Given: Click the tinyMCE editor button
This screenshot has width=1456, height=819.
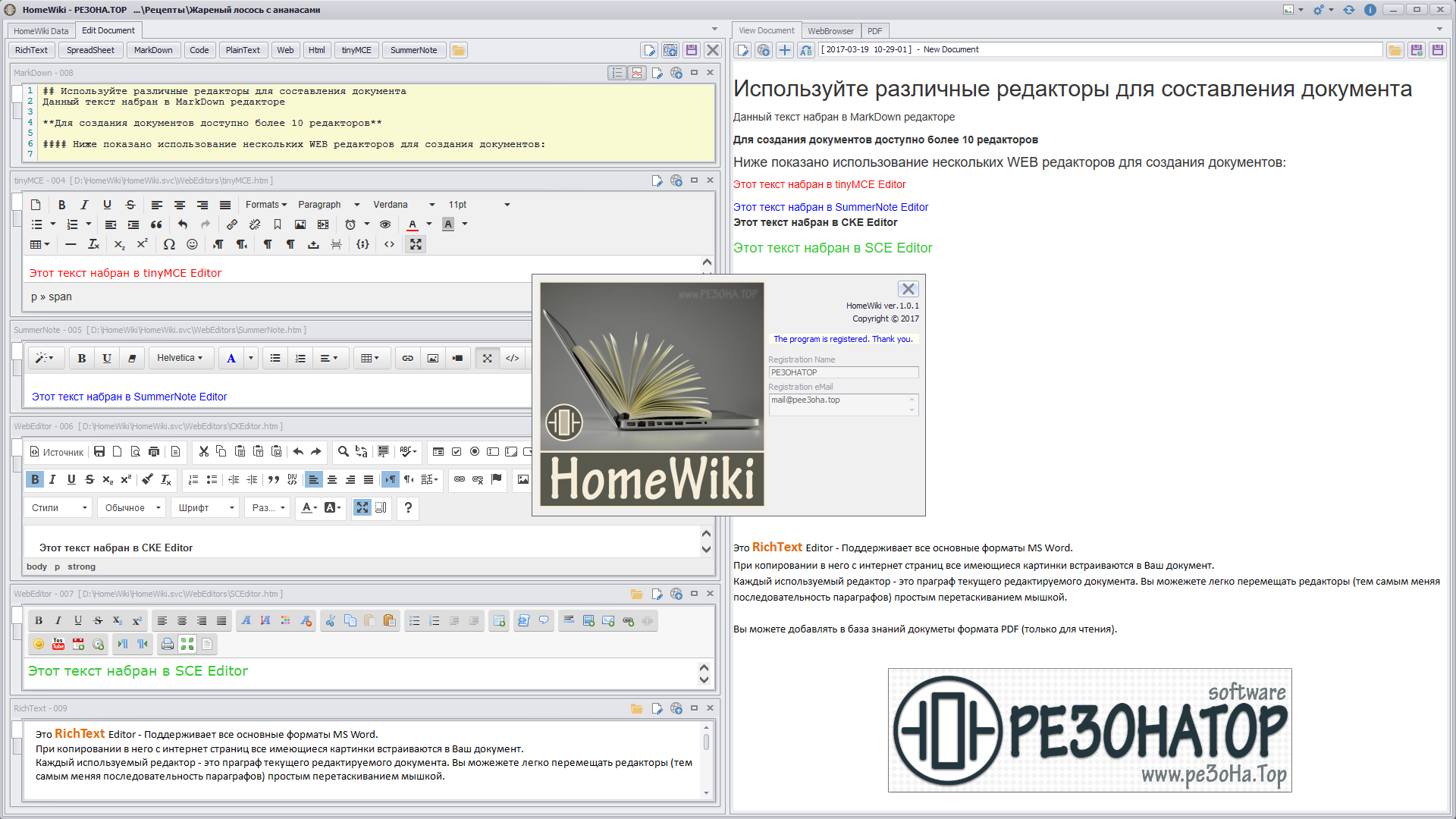Looking at the screenshot, I should coord(356,50).
